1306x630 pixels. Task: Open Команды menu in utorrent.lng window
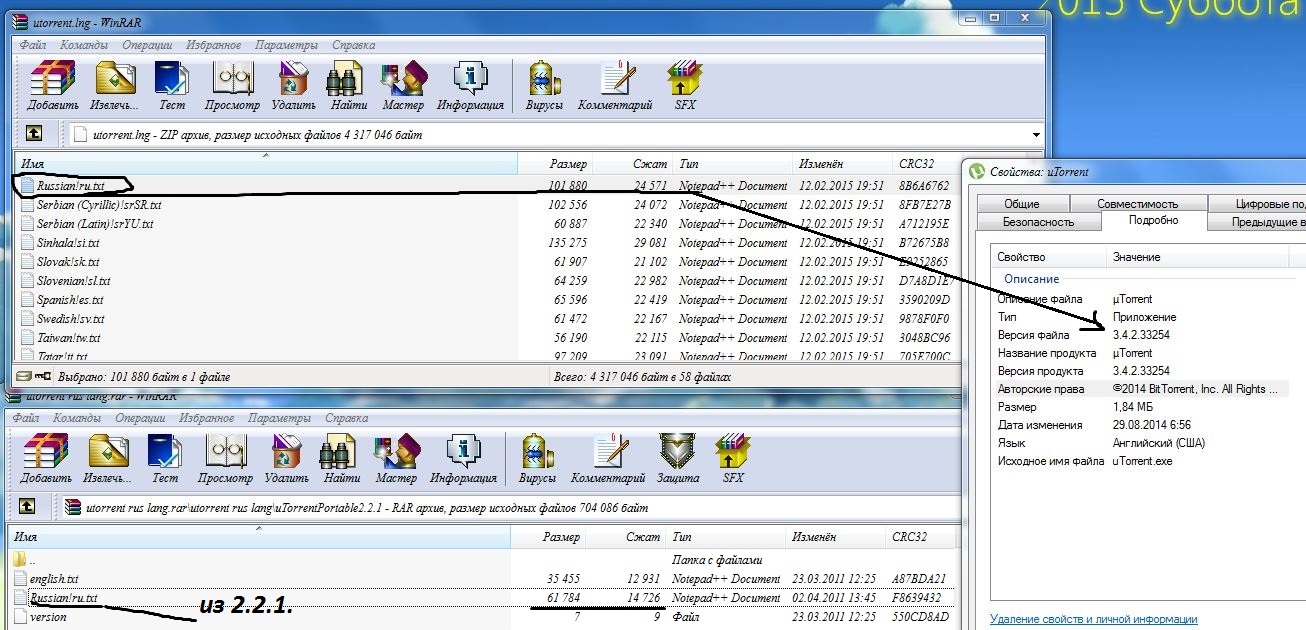pos(84,45)
